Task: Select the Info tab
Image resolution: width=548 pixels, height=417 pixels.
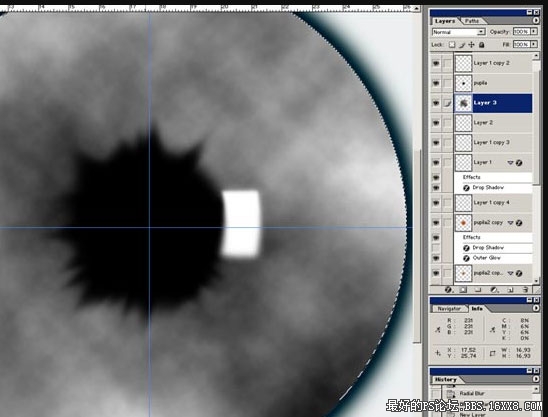Action: 477,308
